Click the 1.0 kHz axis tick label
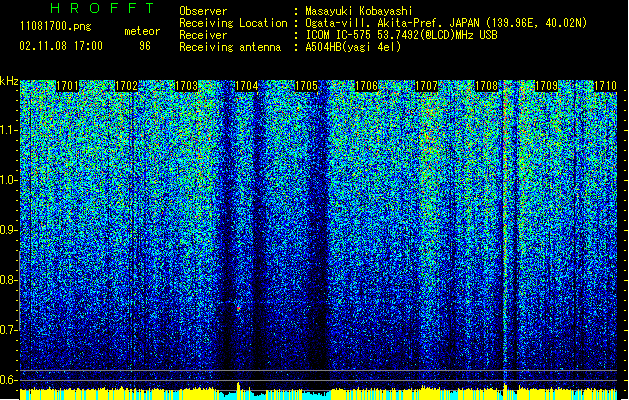 pyautogui.click(x=8, y=180)
